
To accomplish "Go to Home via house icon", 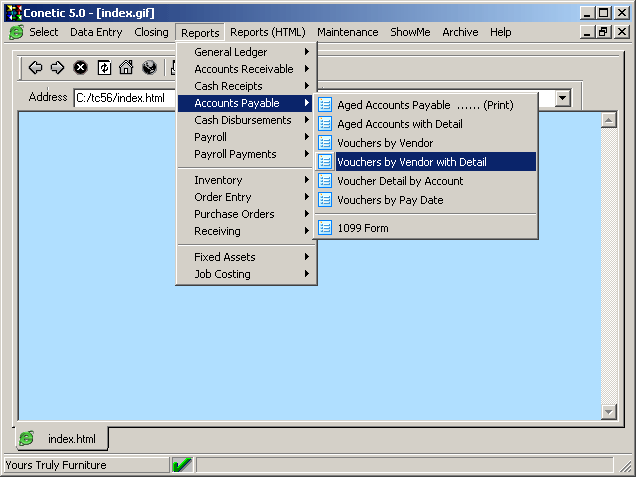I will (x=126, y=68).
